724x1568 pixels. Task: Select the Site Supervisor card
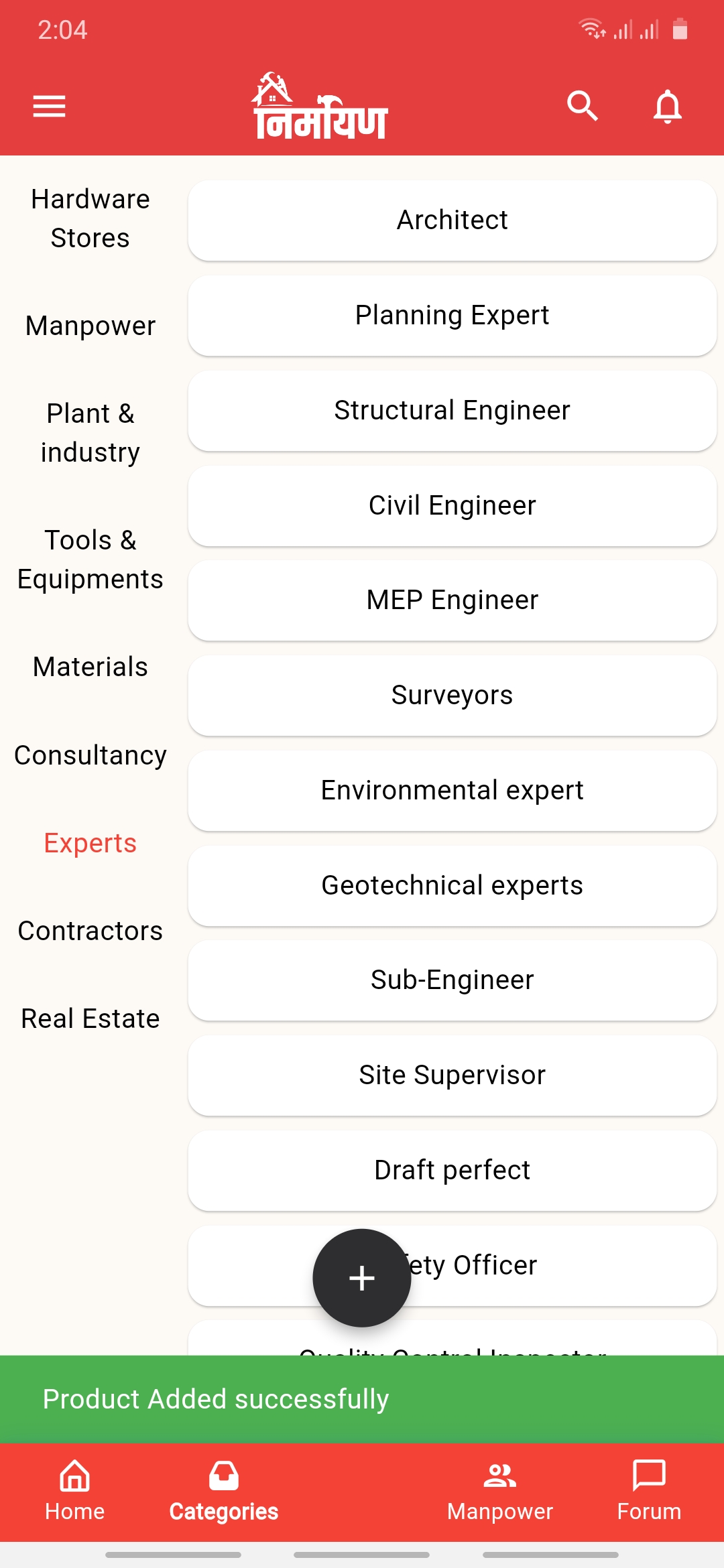[x=452, y=1075]
